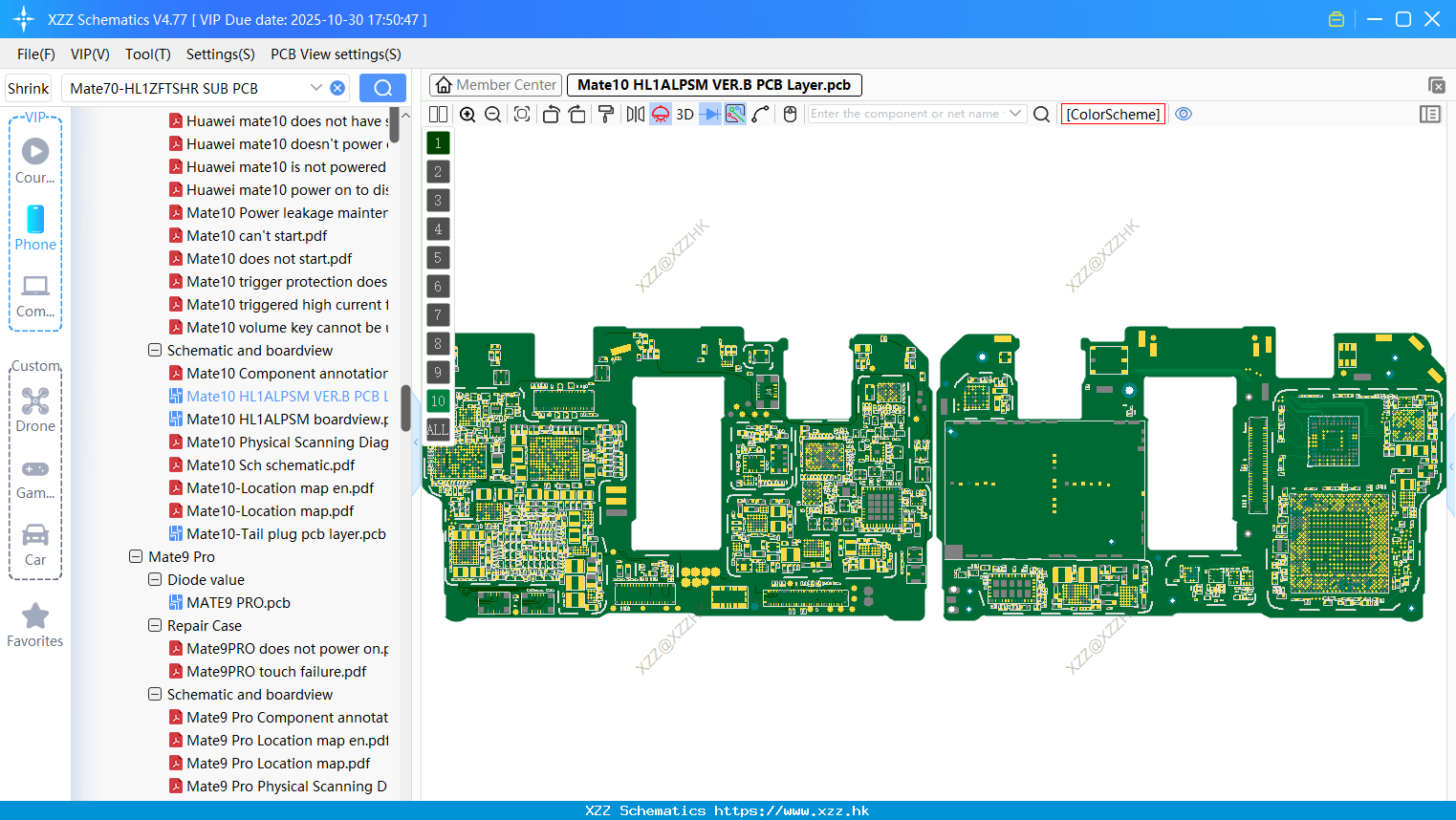This screenshot has width=1456, height=820.
Task: Search the component or net name
Action: coord(1042,114)
